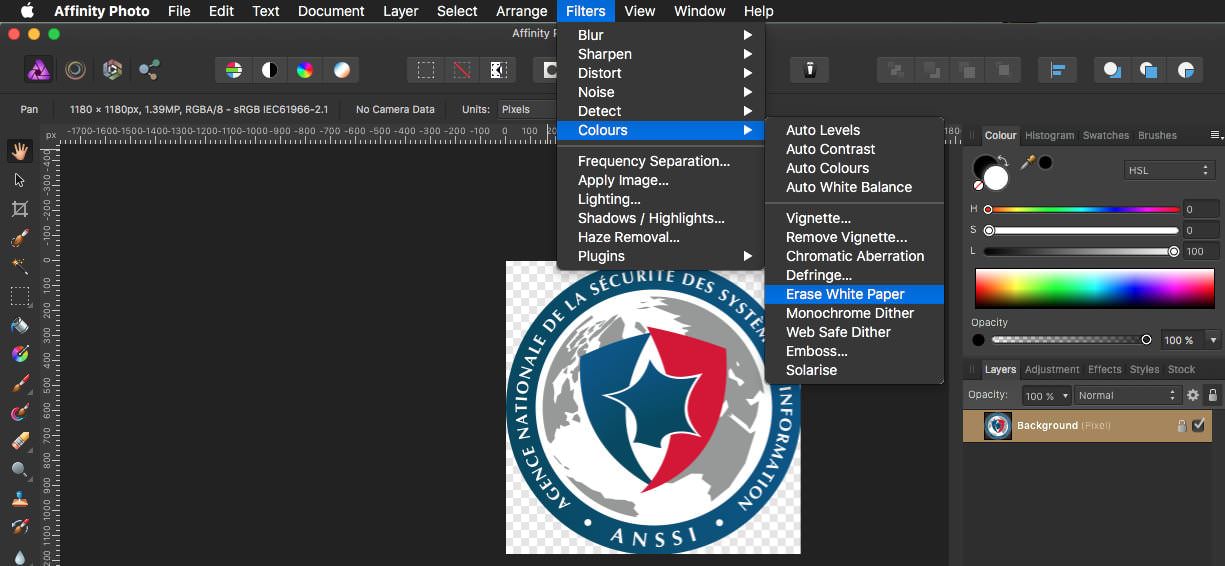Switch to the Histogram tab
Screen dimensions: 1225x566
coord(1049,135)
